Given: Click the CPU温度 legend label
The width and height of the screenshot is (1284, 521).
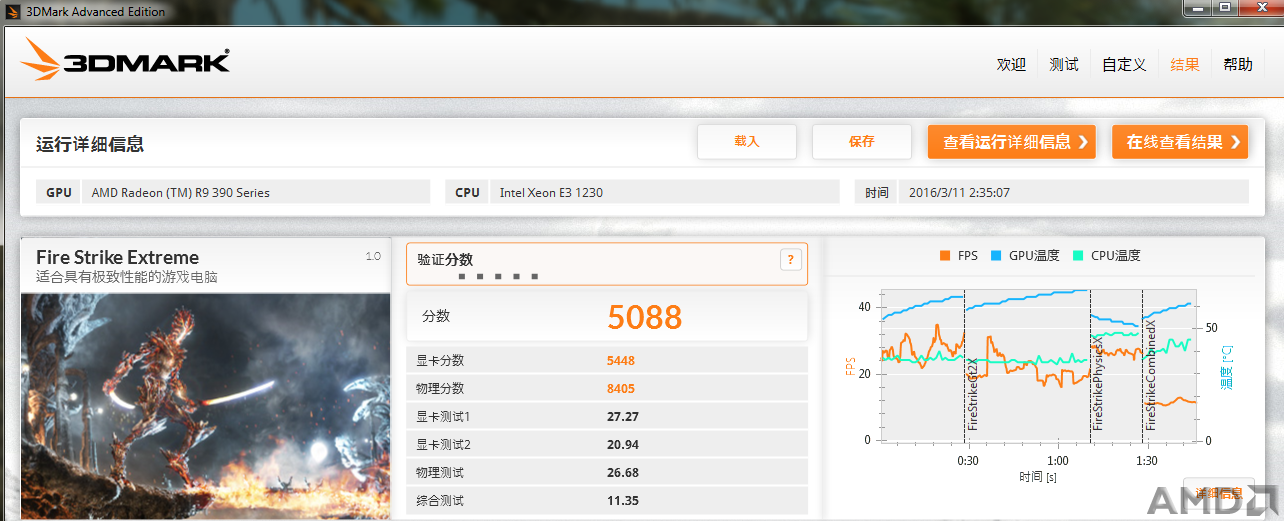Looking at the screenshot, I should pos(1116,256).
